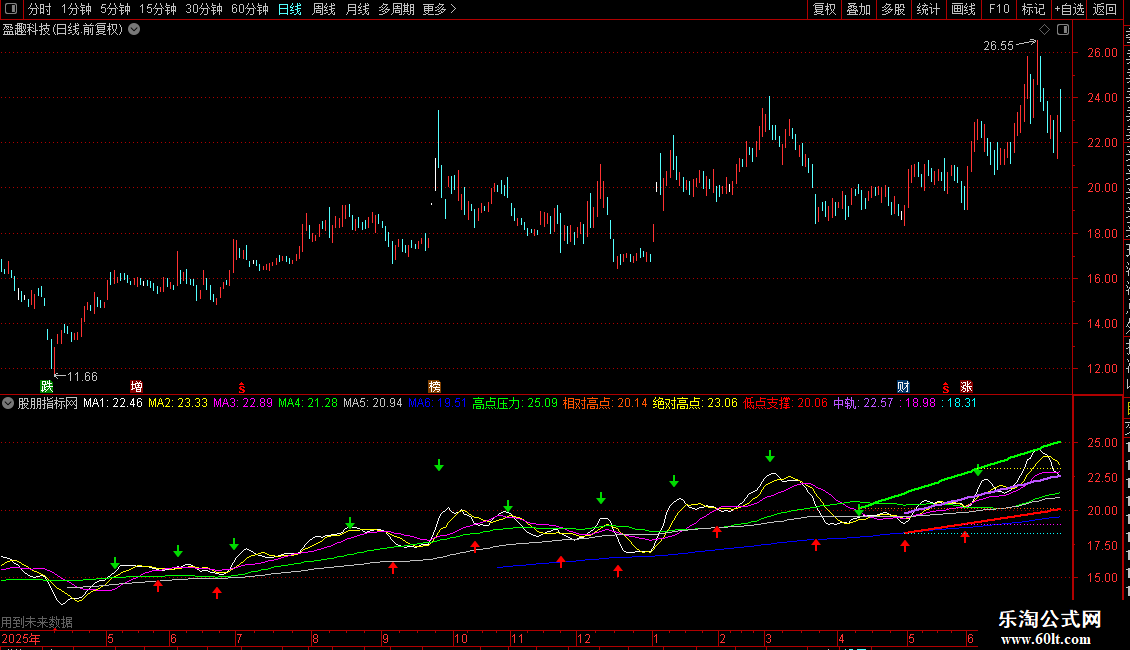Open the 多股 multi-stock view
Viewport: 1130px width, 650px height.
click(x=894, y=9)
